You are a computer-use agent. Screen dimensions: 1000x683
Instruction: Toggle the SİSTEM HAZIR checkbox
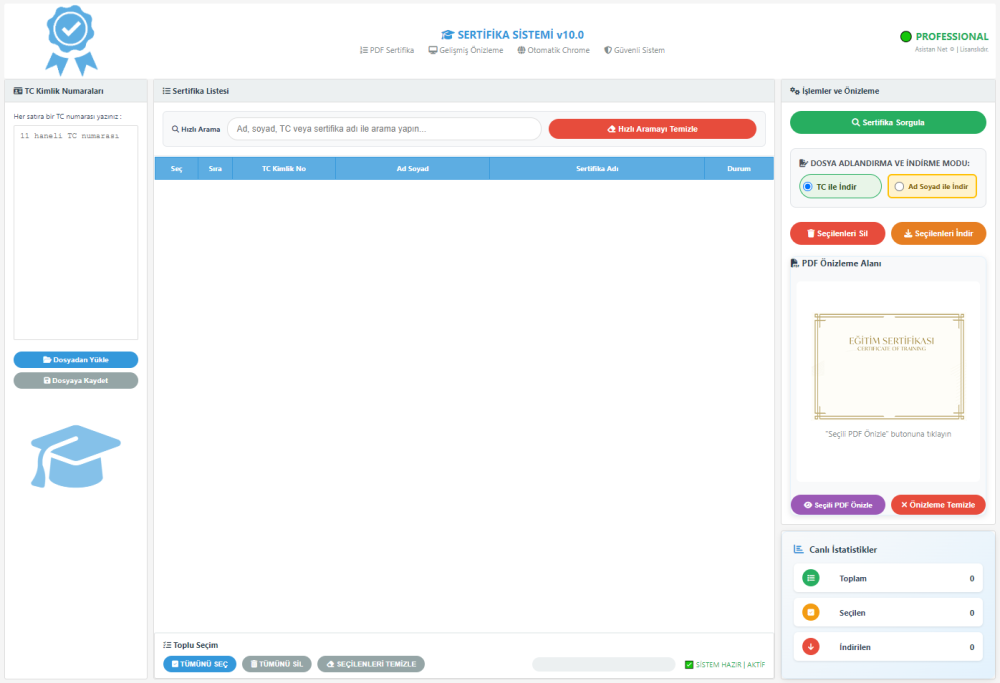pyautogui.click(x=689, y=665)
